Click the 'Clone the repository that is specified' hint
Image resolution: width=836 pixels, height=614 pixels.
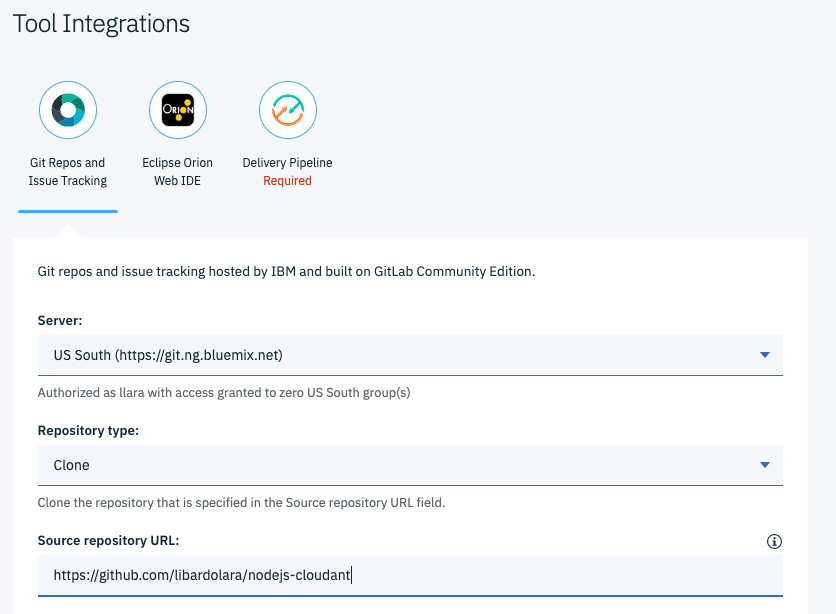click(x=241, y=503)
